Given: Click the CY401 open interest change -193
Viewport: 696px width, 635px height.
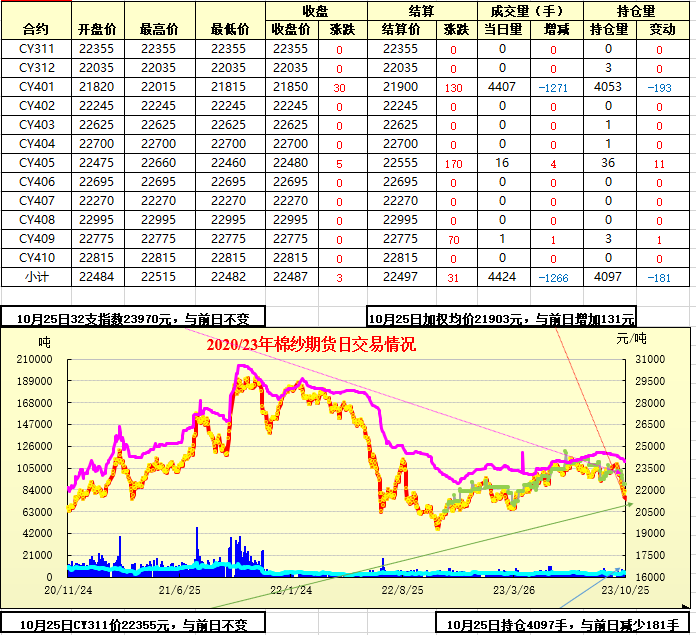Looking at the screenshot, I should [658, 87].
